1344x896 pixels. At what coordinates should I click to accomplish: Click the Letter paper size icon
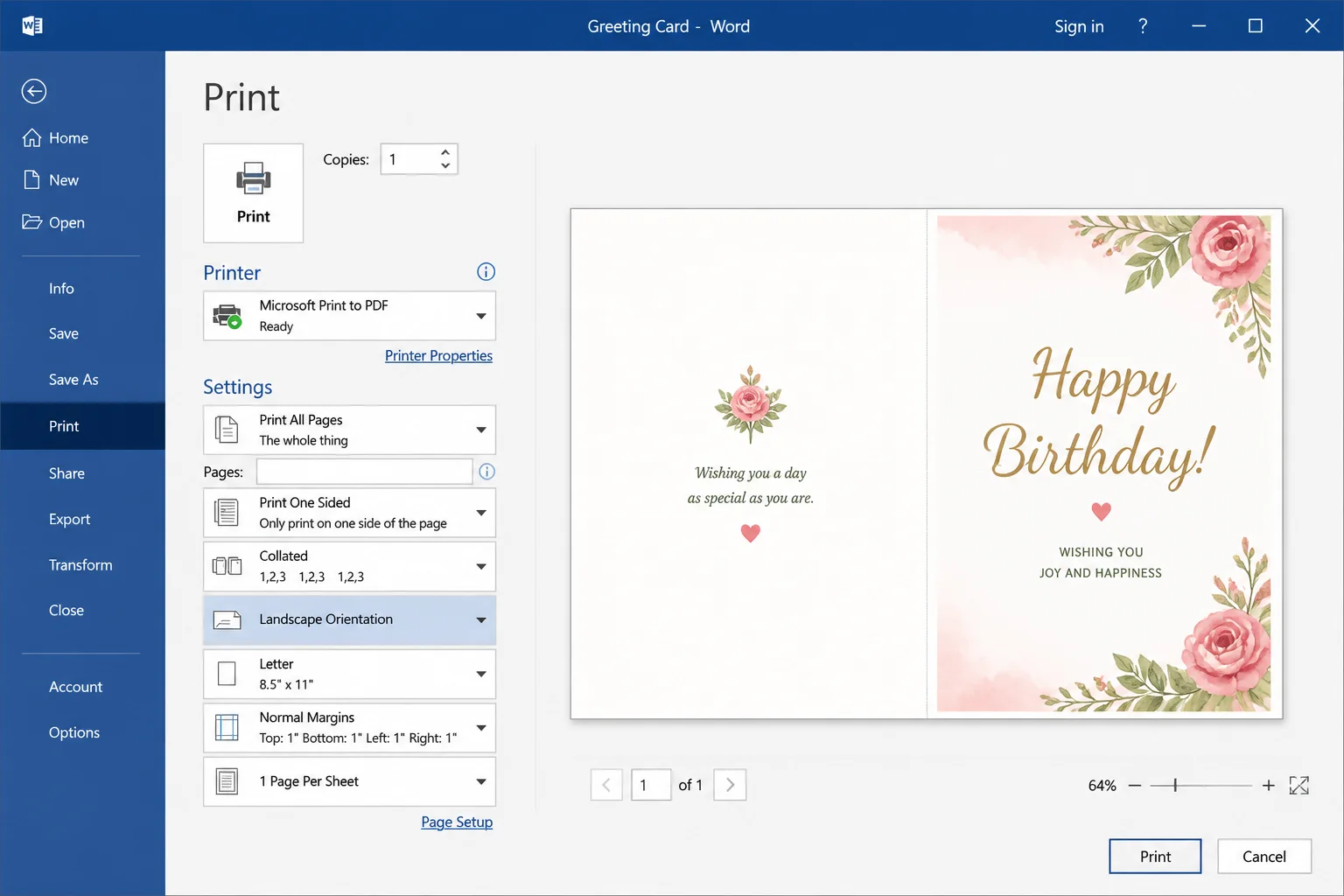pyautogui.click(x=227, y=674)
